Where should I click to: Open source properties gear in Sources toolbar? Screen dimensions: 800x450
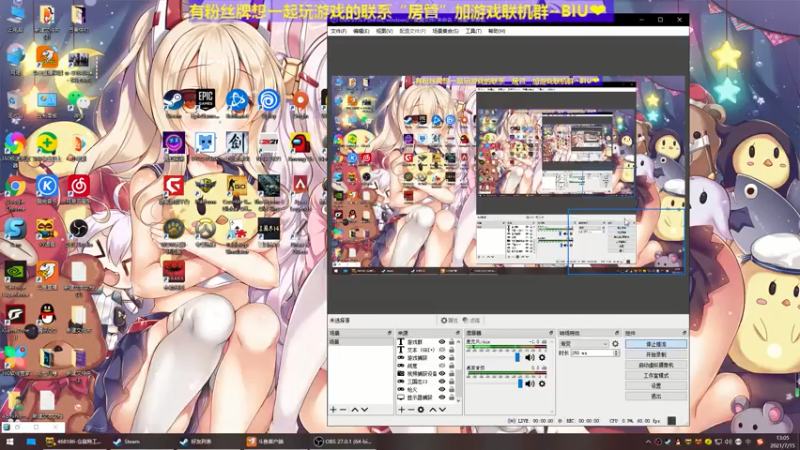421,410
